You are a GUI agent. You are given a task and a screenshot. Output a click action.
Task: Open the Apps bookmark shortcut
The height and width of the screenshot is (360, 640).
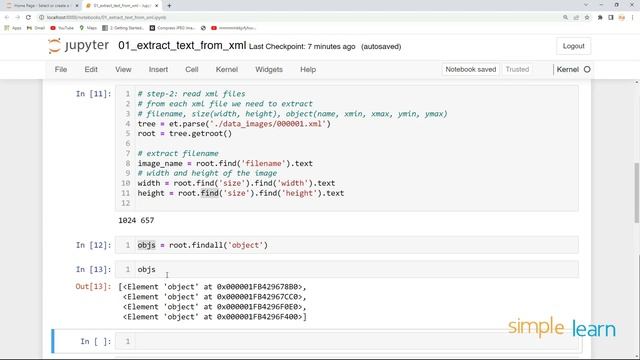point(13,28)
